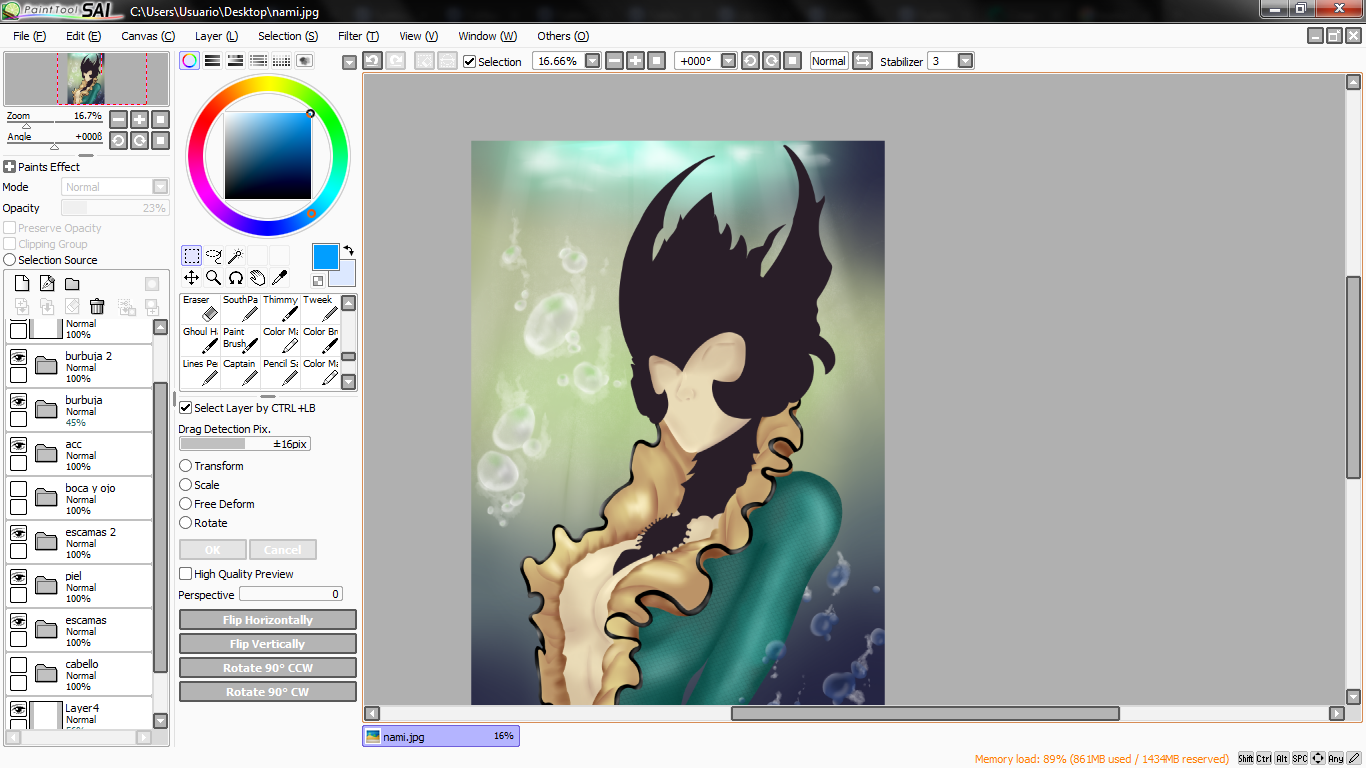
Task: Open the 16.66% zoom dropdown
Action: (x=593, y=61)
